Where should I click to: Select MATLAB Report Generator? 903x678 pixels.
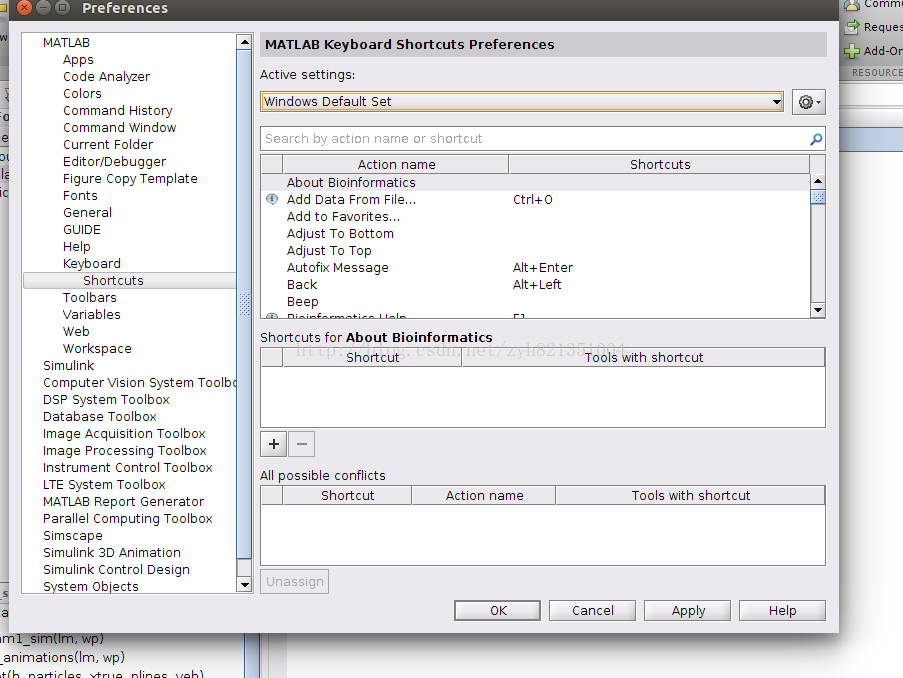(x=123, y=502)
